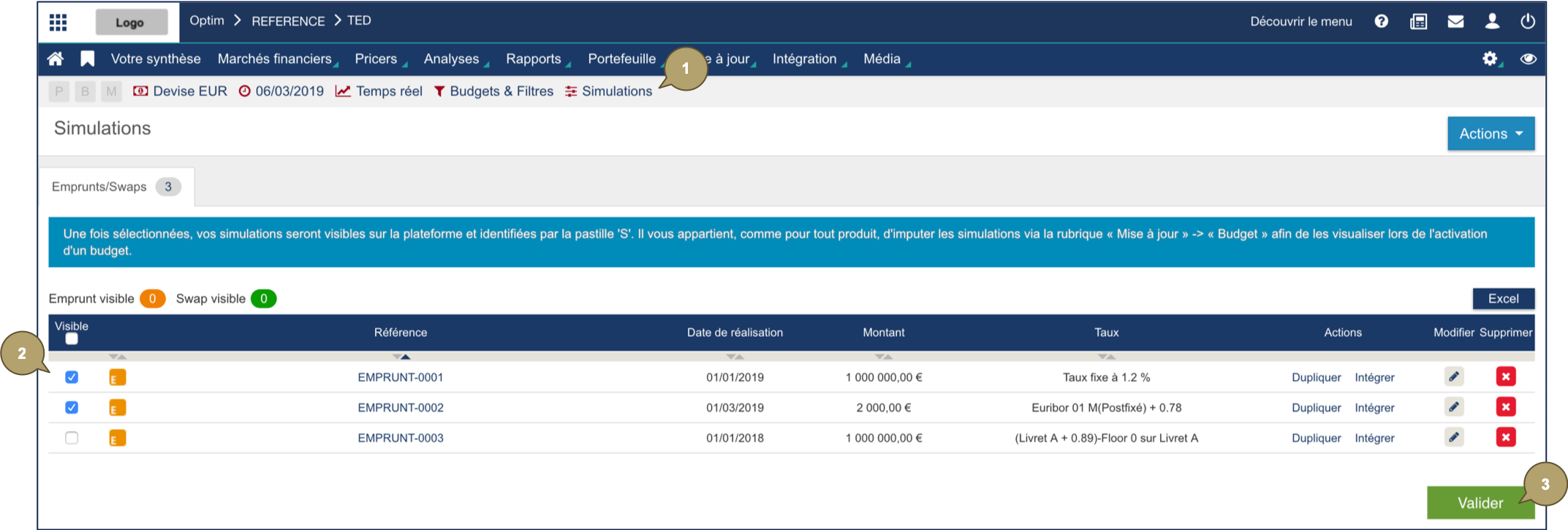Click the Logo placeholder

[130, 22]
